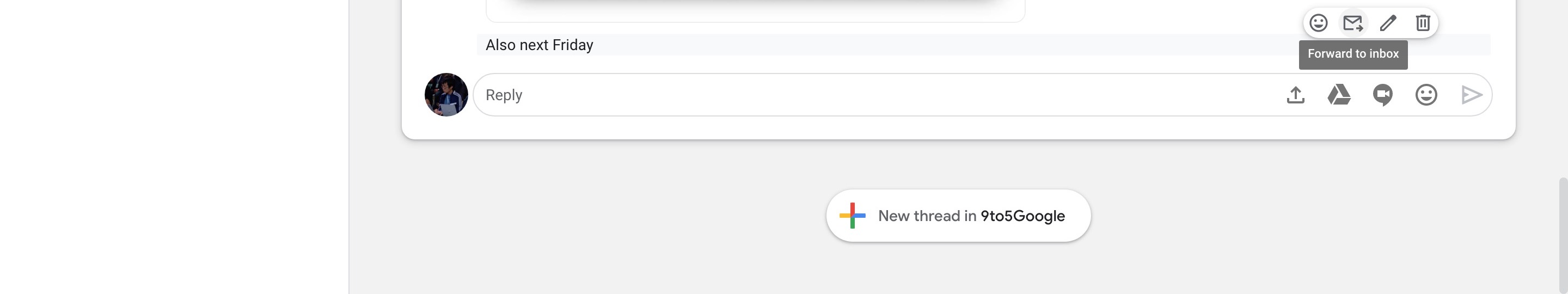Click the upload file icon in reply box

click(x=1295, y=95)
